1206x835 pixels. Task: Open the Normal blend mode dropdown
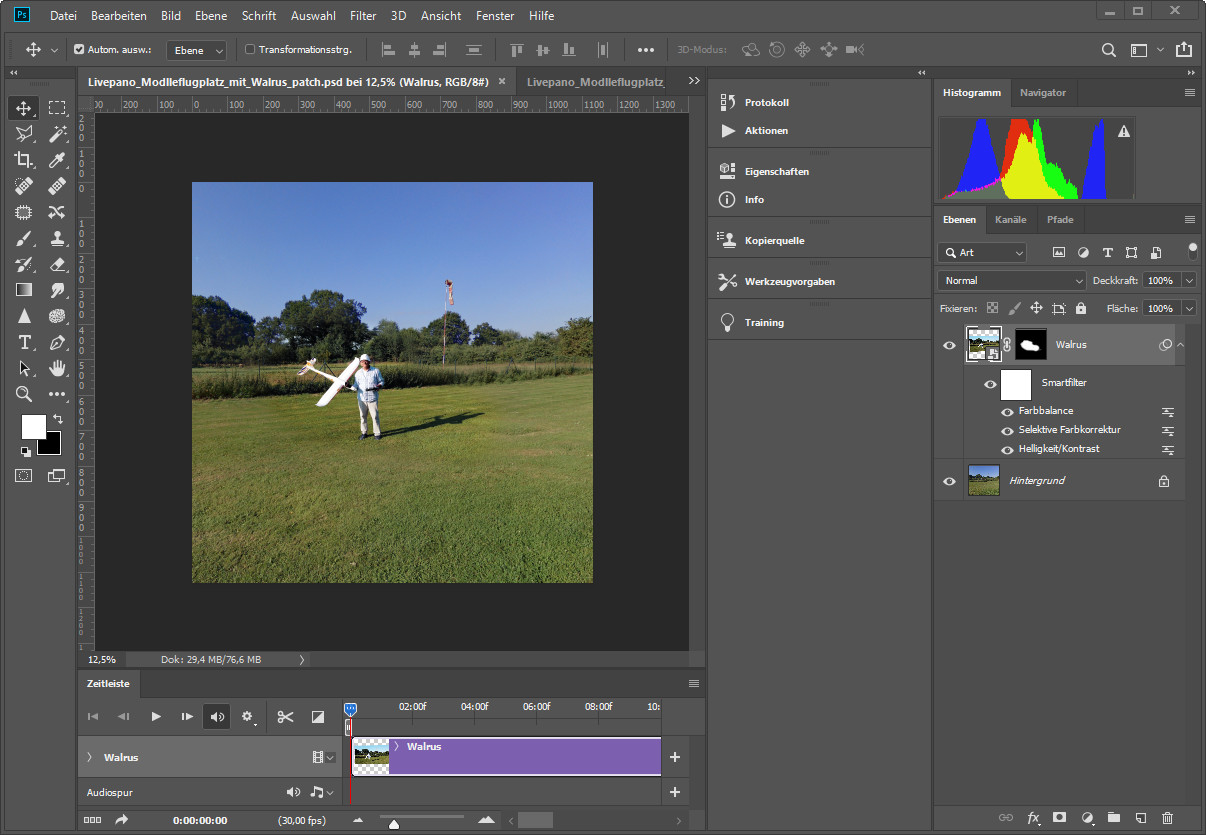click(1011, 281)
